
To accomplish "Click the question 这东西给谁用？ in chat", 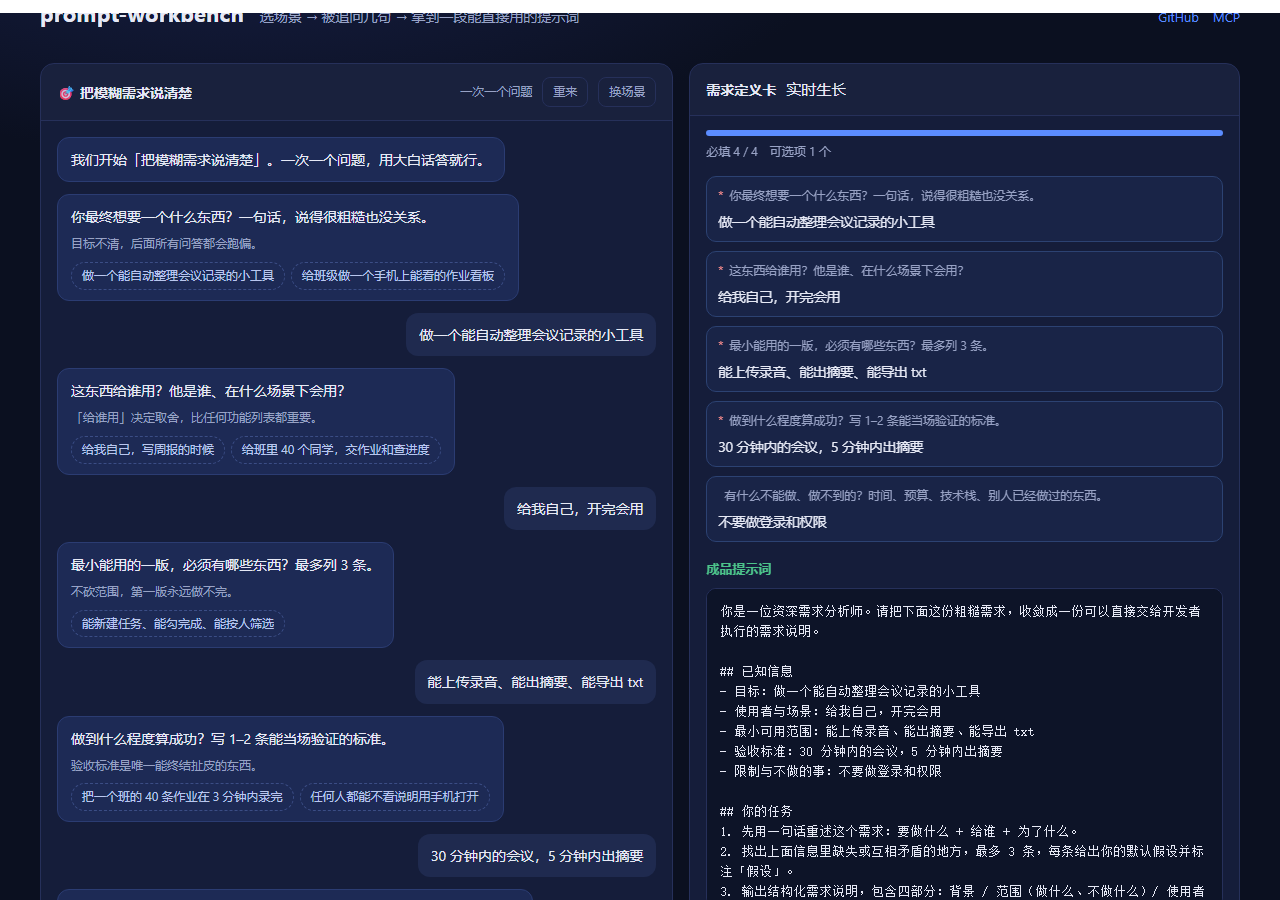I will tap(207, 391).
